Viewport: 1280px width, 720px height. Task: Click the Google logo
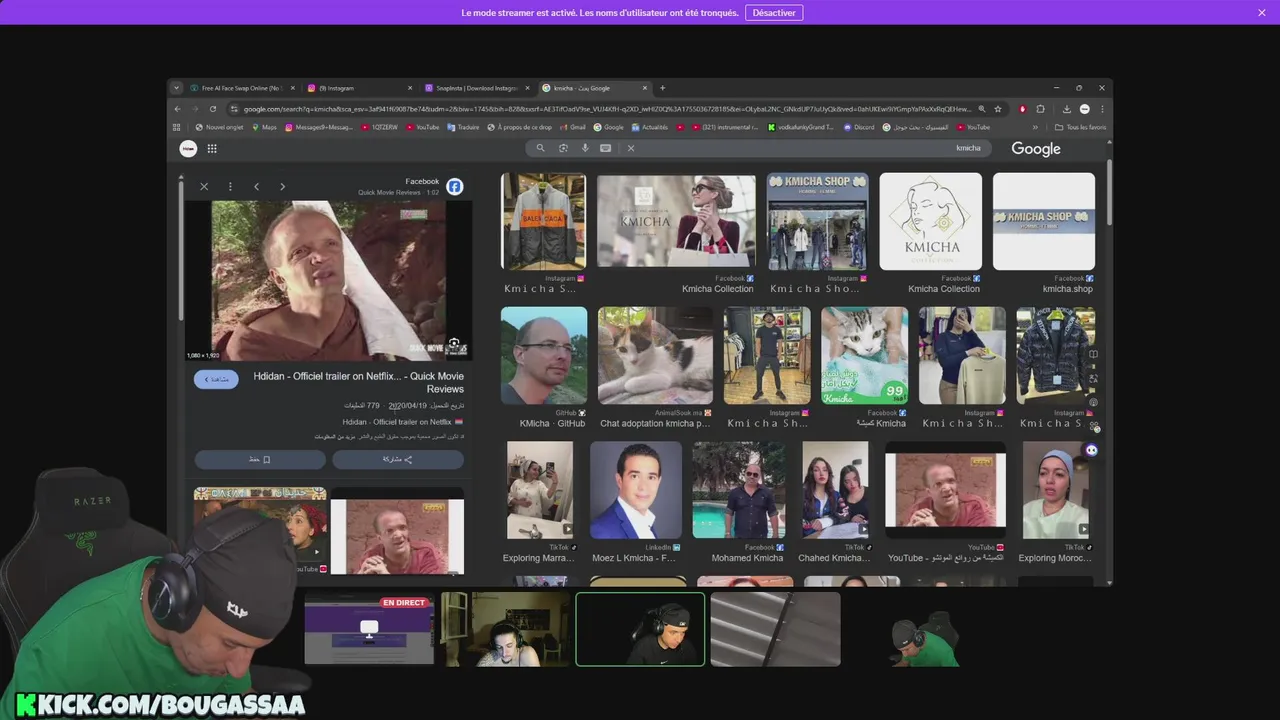(1036, 149)
